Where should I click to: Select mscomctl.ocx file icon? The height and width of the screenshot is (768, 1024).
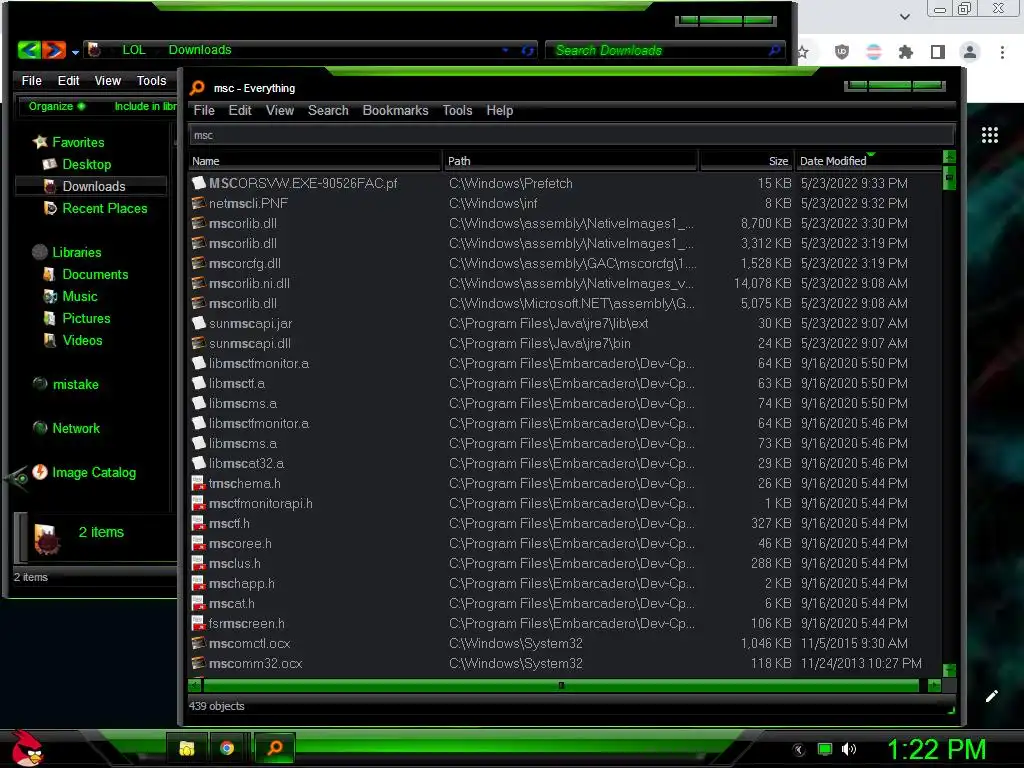click(199, 643)
